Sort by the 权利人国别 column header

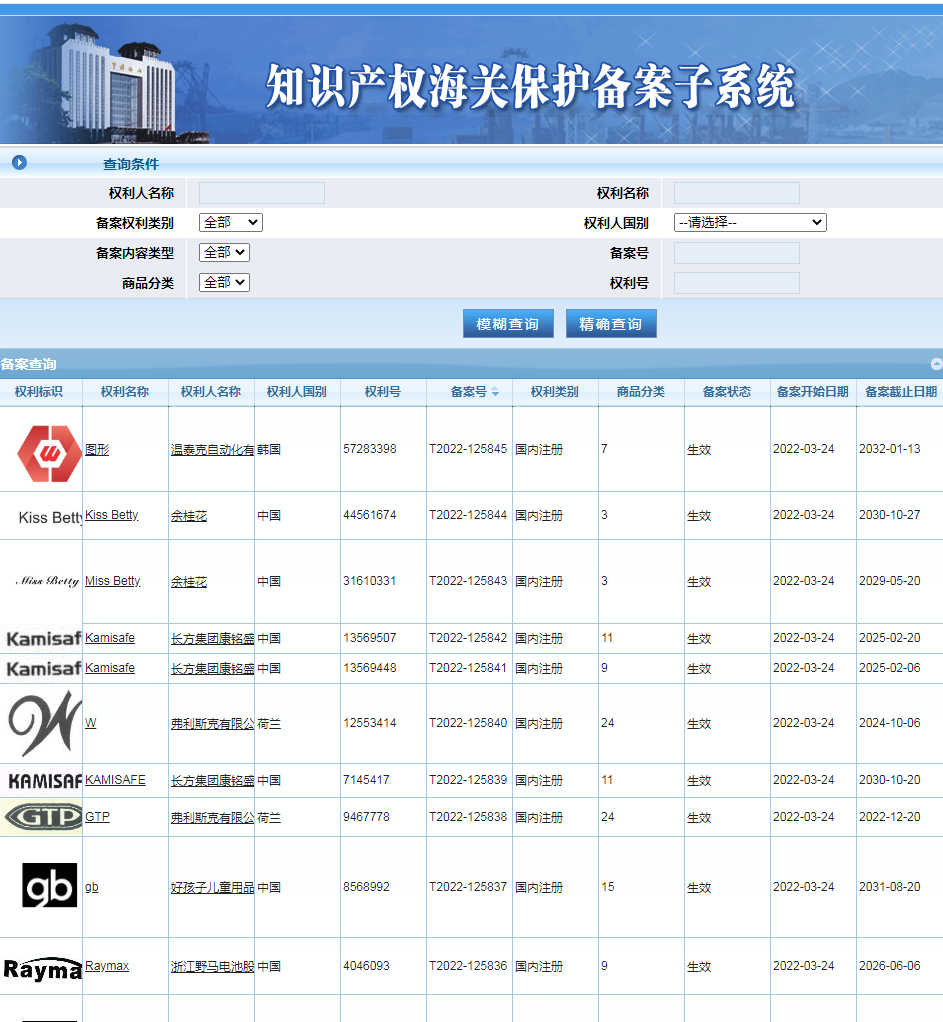tap(297, 392)
